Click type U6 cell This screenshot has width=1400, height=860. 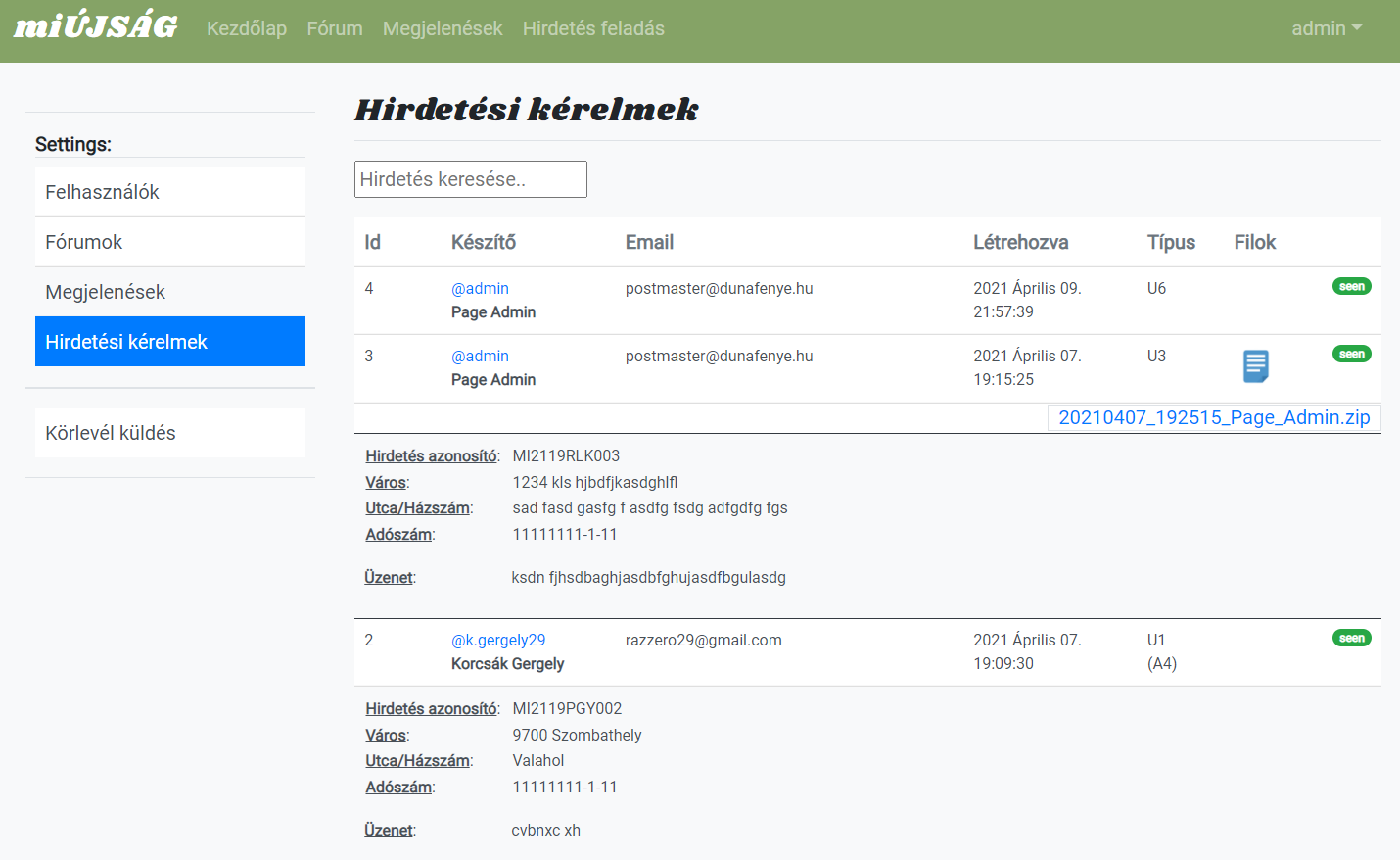[1156, 288]
